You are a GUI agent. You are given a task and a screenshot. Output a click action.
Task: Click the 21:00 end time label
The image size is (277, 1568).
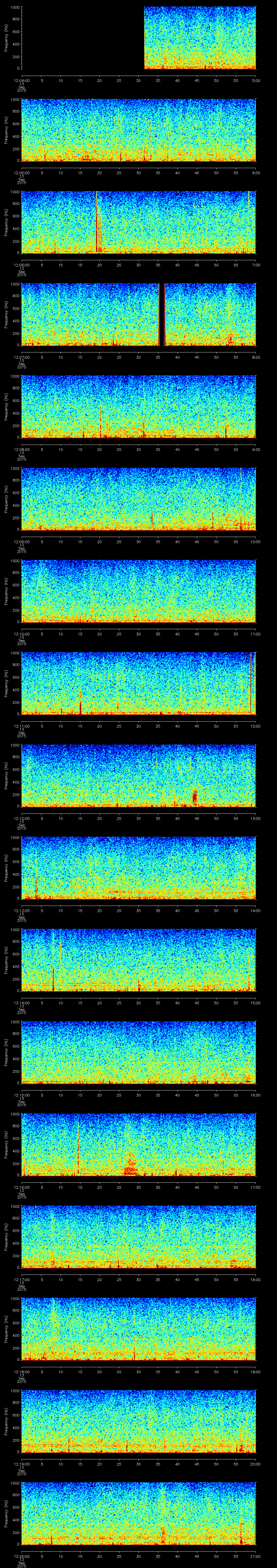click(256, 1556)
